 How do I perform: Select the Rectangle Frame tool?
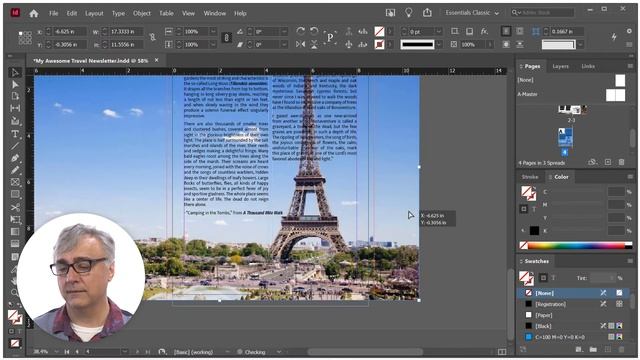coord(15,182)
